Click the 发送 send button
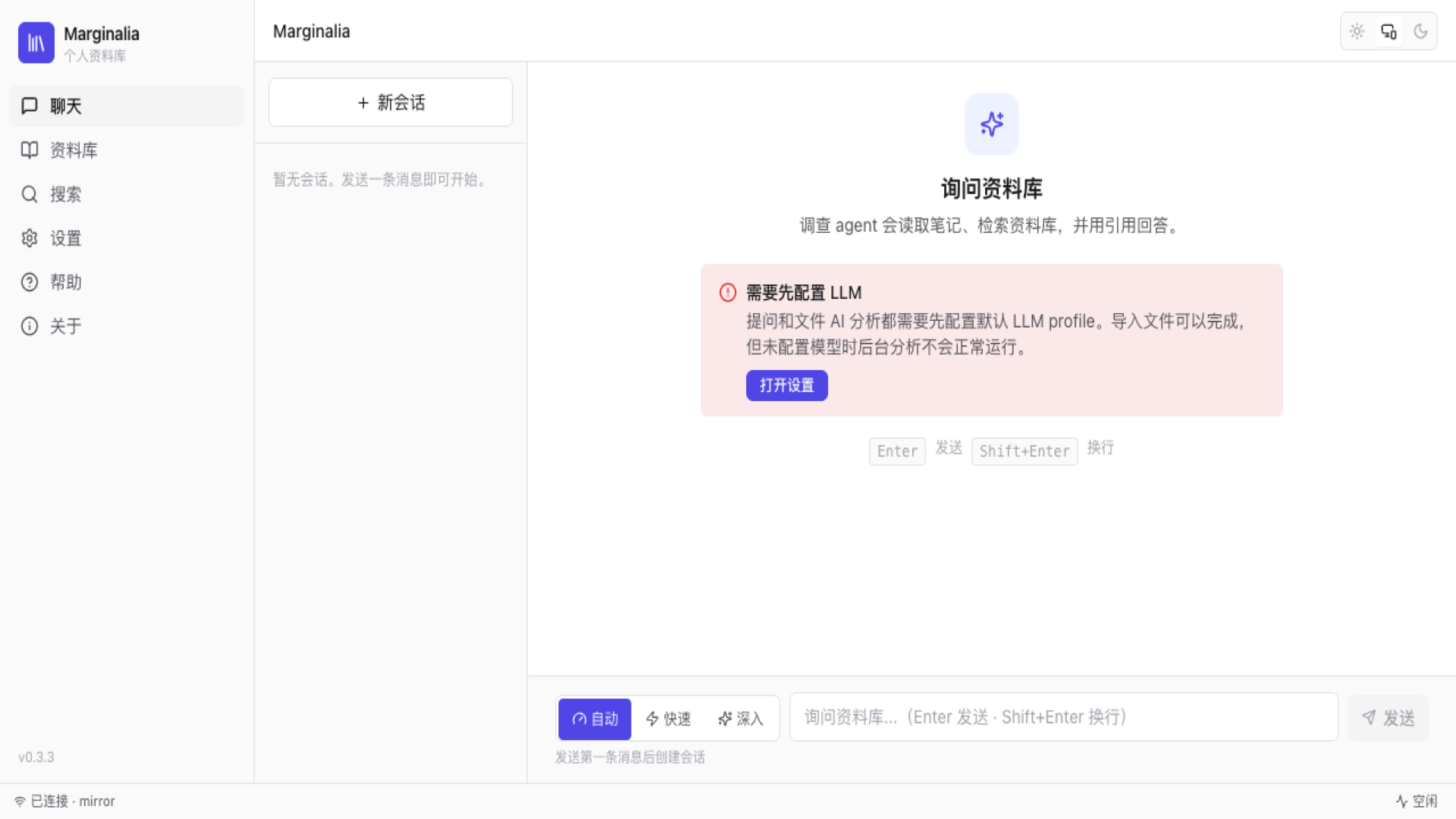Image resolution: width=1456 pixels, height=819 pixels. (1389, 718)
